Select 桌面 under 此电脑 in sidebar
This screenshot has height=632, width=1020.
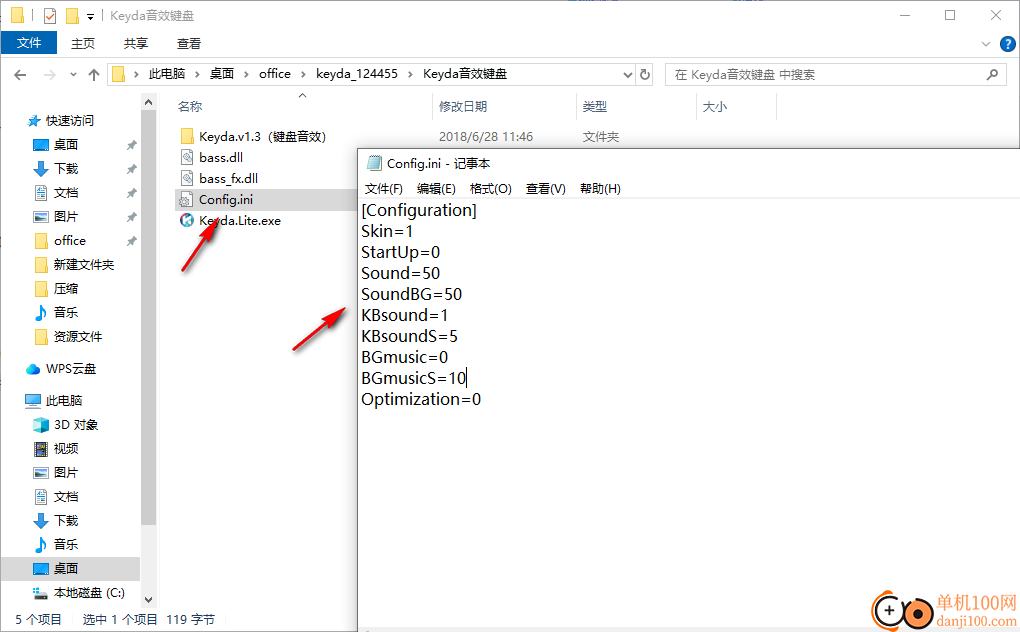coord(66,568)
